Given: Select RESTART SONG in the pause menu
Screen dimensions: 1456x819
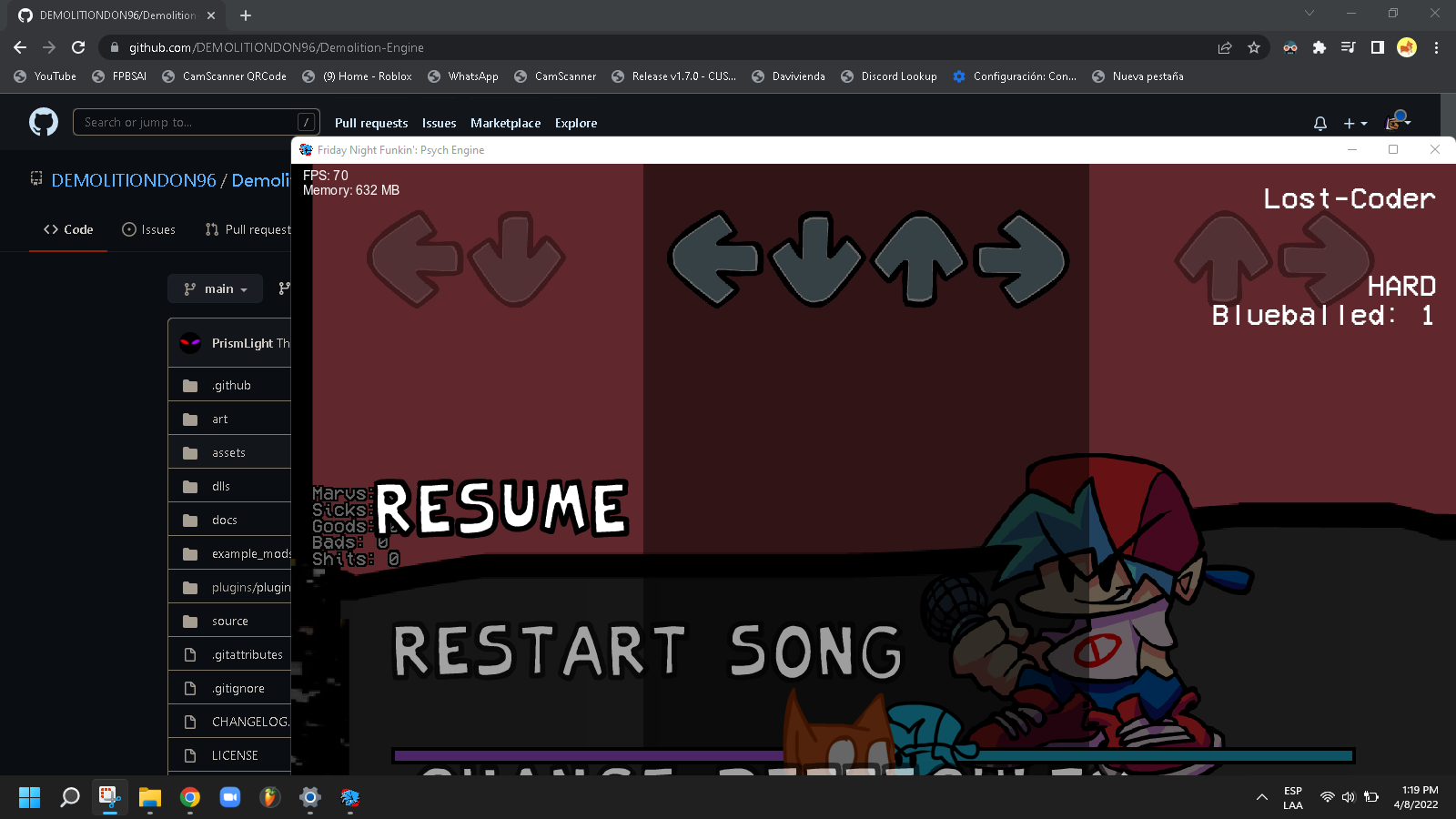Looking at the screenshot, I should pyautogui.click(x=647, y=651).
